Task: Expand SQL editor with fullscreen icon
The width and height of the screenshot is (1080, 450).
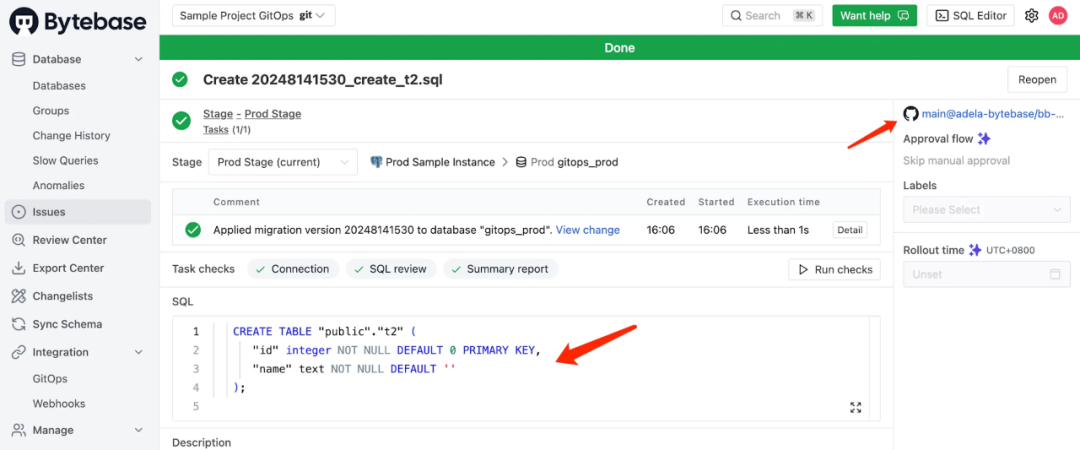Action: [855, 407]
